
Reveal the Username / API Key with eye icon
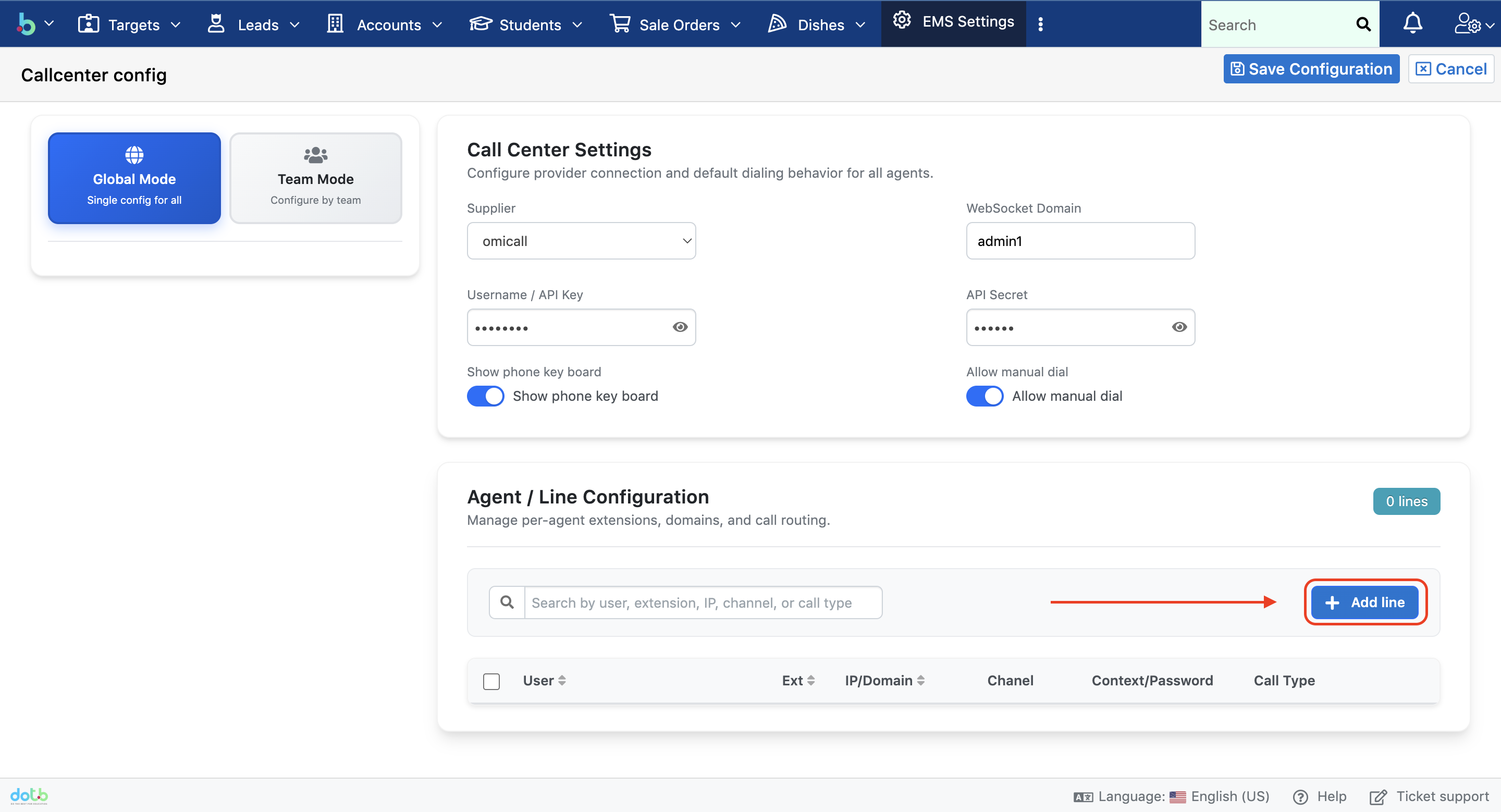coord(680,327)
